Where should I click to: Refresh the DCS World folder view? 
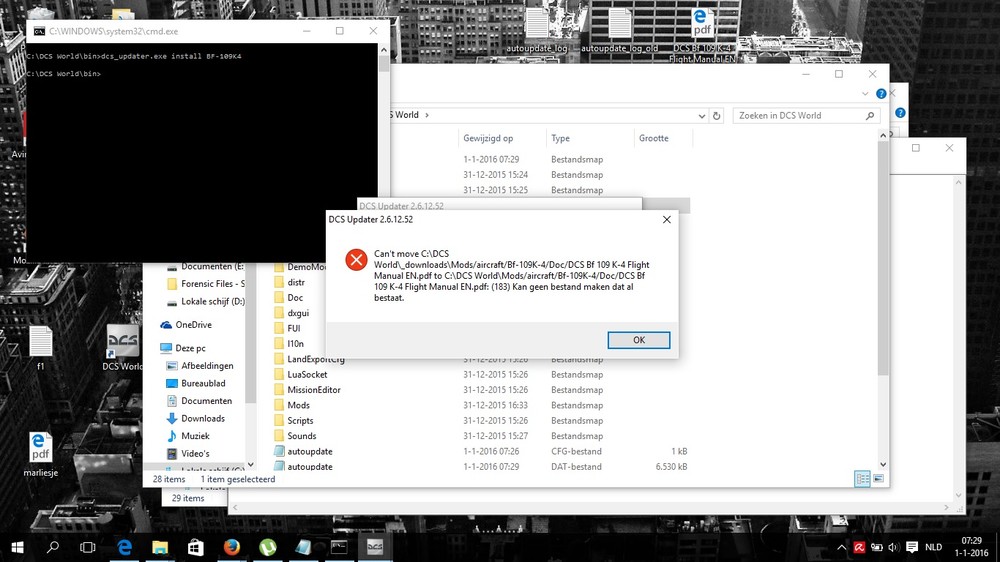[716, 116]
